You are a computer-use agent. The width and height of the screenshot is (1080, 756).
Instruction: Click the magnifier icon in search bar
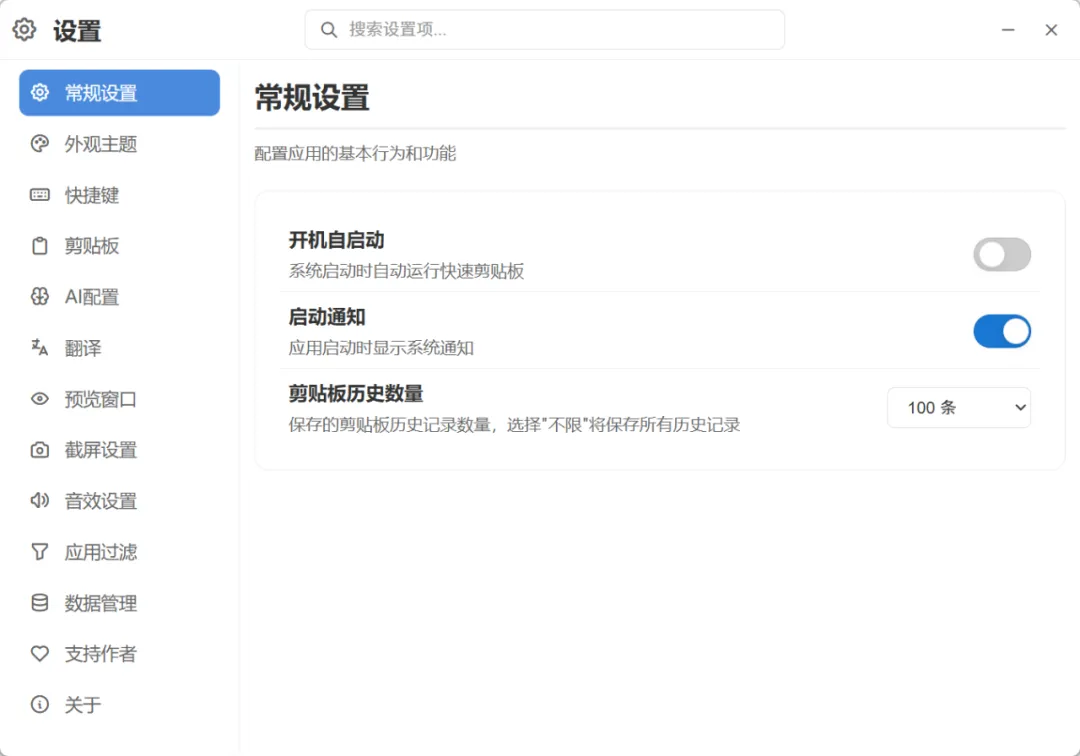point(328,30)
